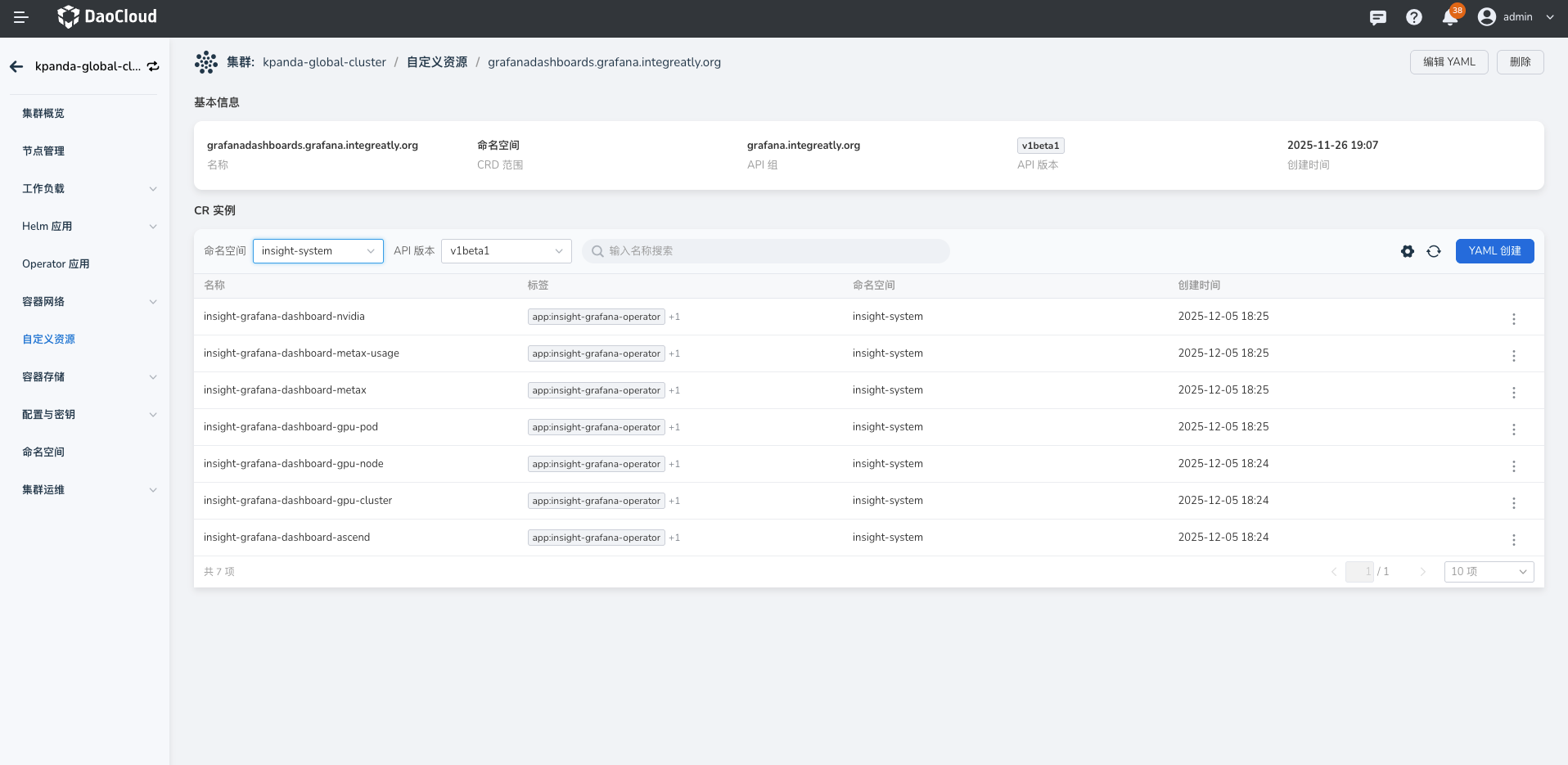The width and height of the screenshot is (1568, 765).
Task: Open the namespace dropdown showing insight-system
Action: pos(318,251)
